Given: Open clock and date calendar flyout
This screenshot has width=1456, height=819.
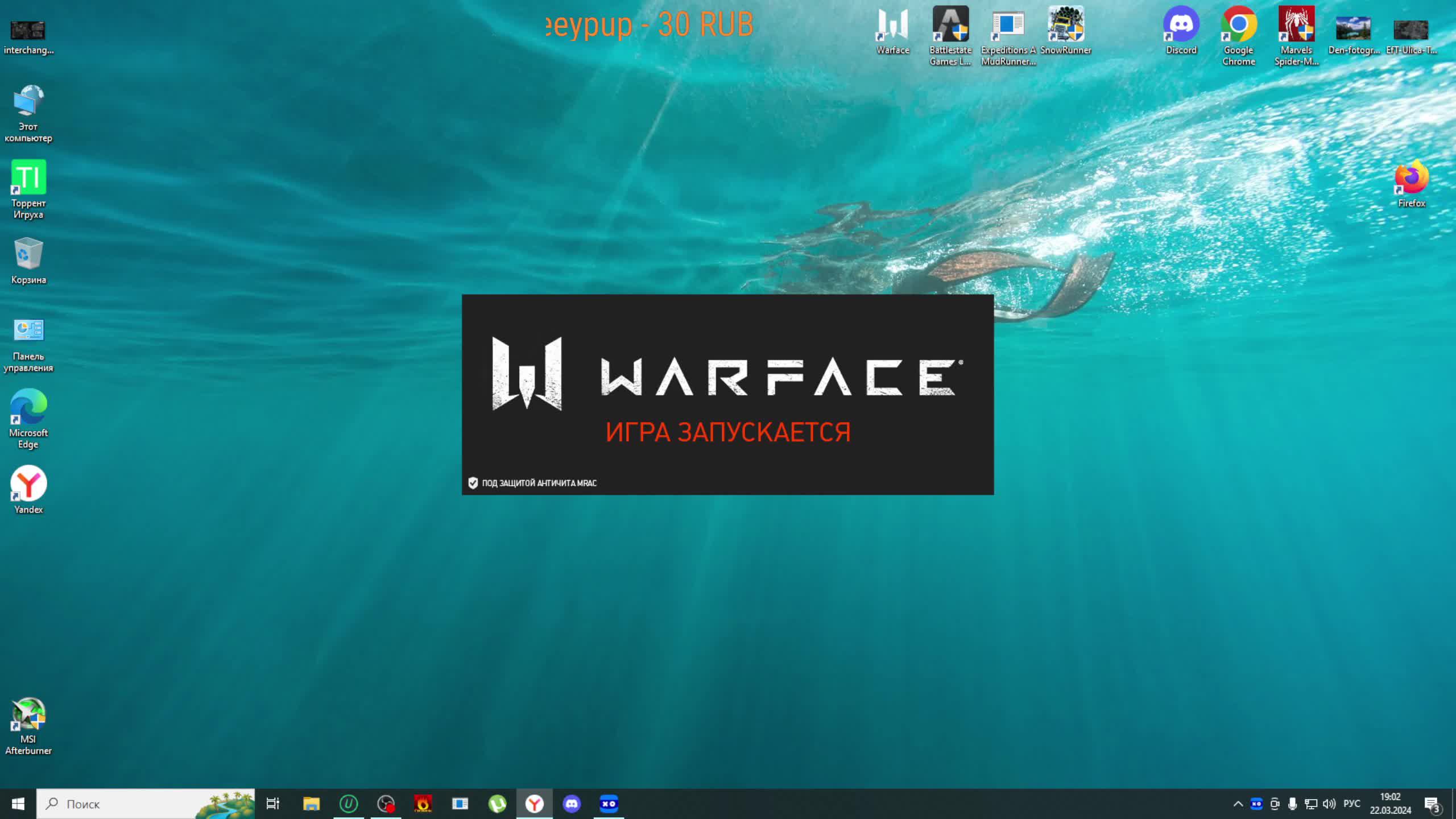Looking at the screenshot, I should point(1390,804).
